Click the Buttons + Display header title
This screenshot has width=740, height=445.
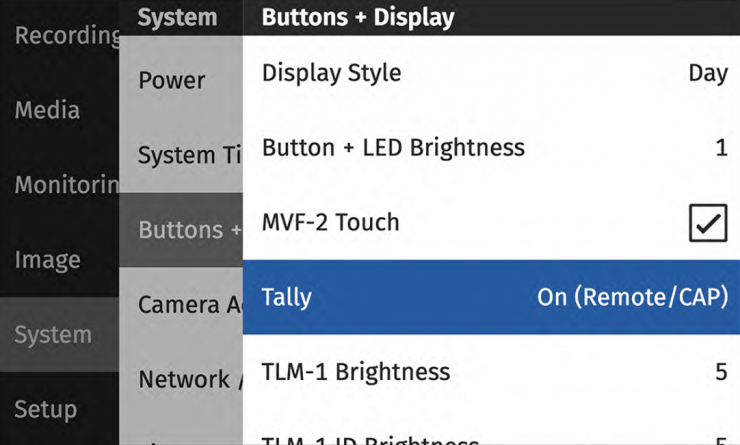(357, 17)
